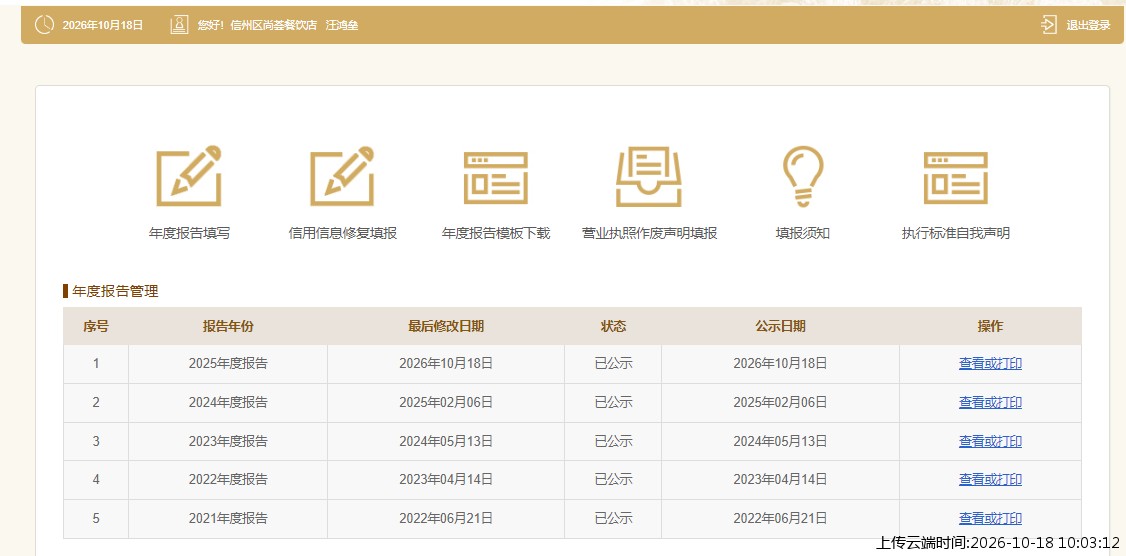Click last-modified date 2024年05月13日
Image resolution: width=1126 pixels, height=556 pixels.
pos(446,441)
